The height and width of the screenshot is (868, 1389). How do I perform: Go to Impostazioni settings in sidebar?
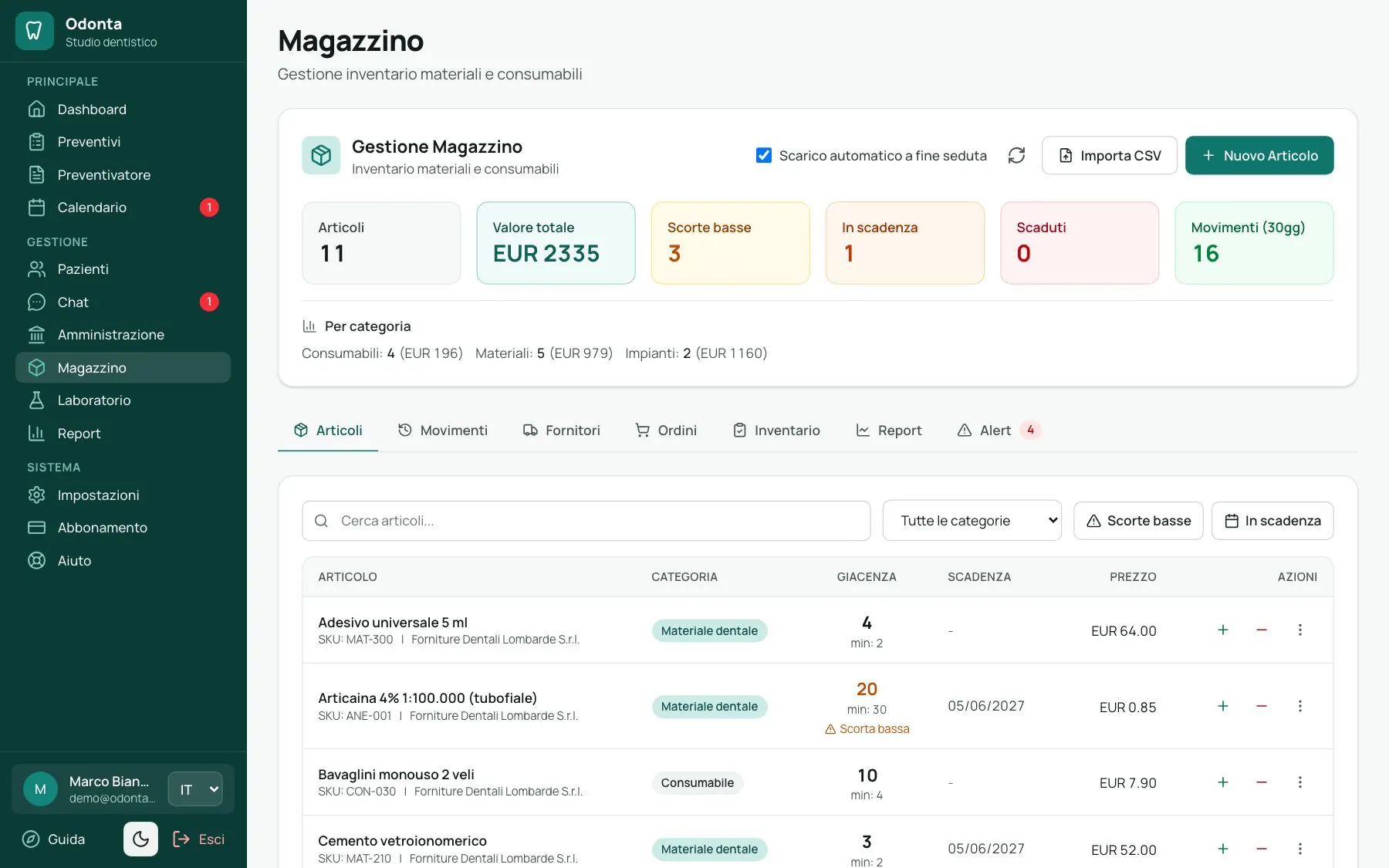coord(123,495)
